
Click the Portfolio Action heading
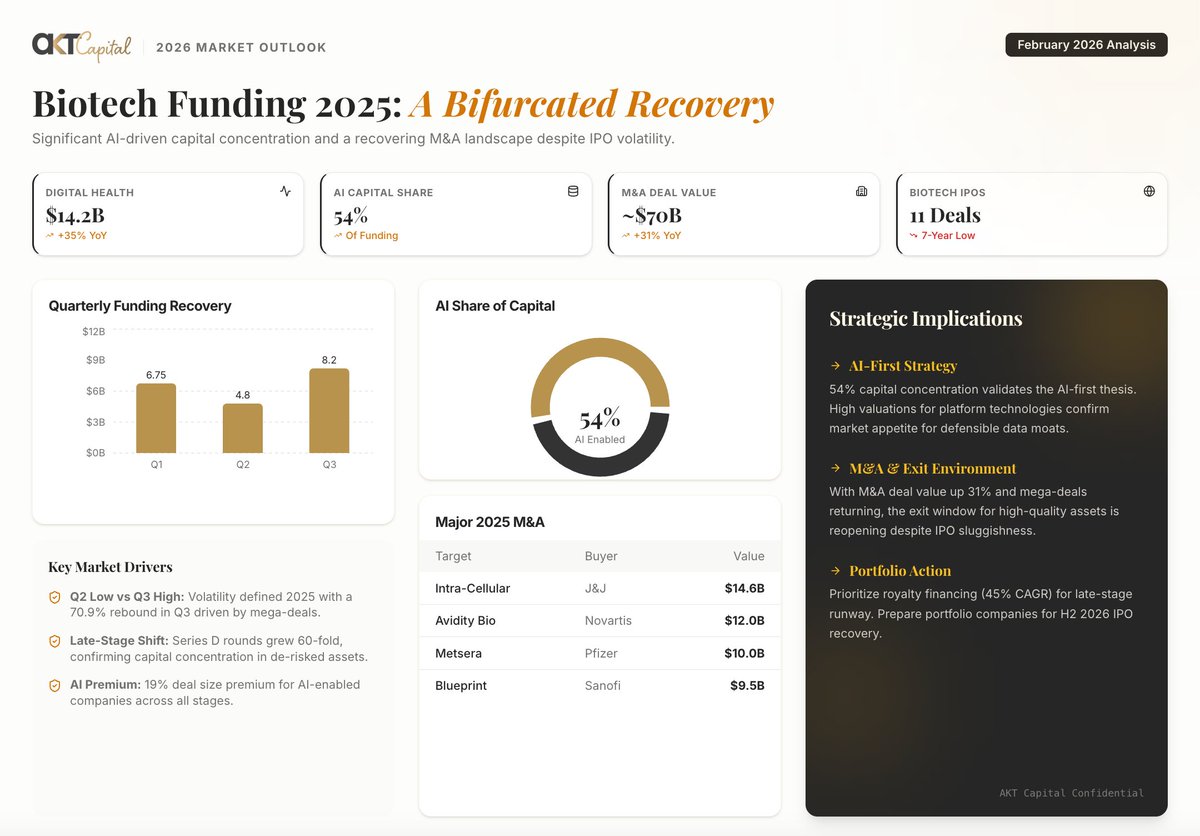click(x=900, y=571)
